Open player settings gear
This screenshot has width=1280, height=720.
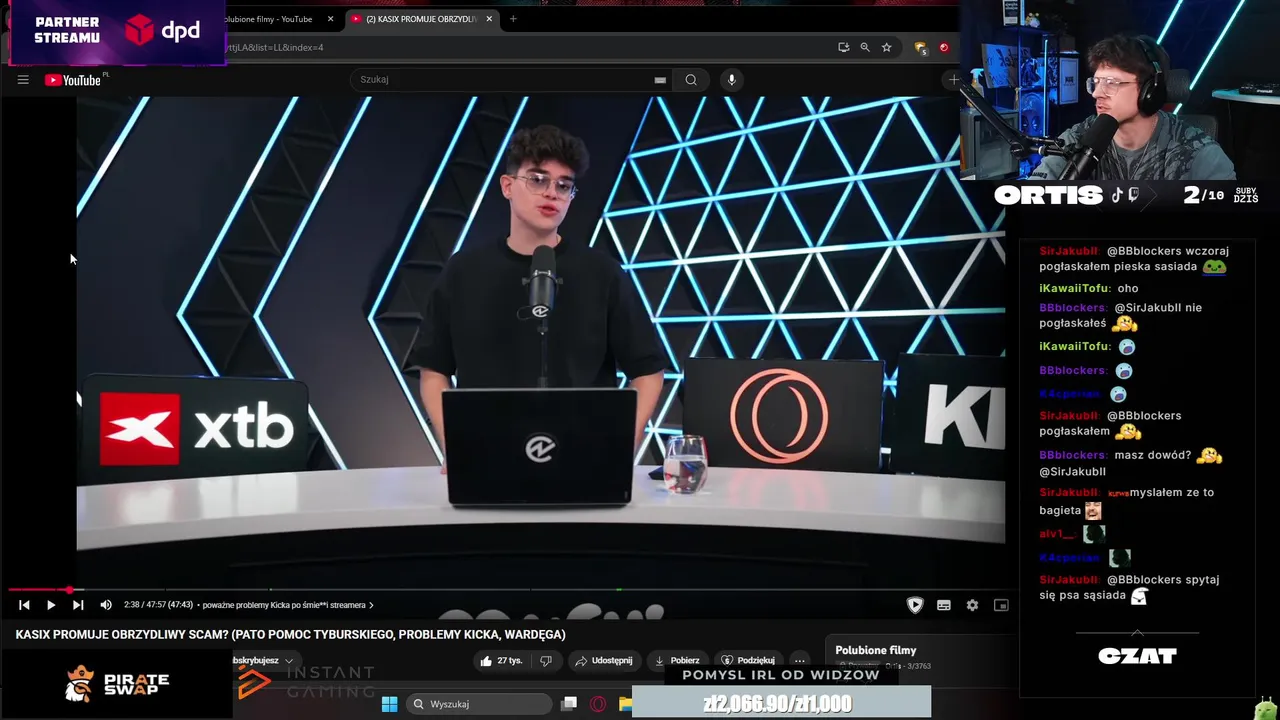point(972,605)
